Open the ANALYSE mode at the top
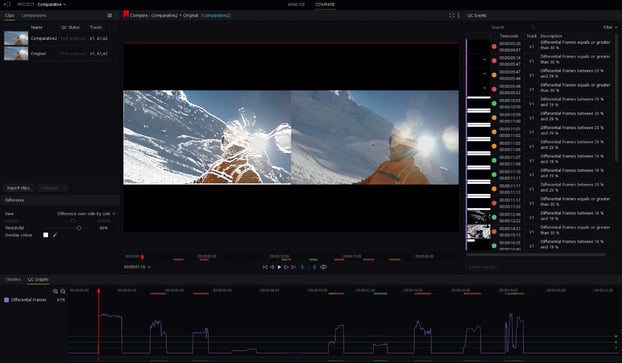The height and width of the screenshot is (363, 622). click(x=296, y=4)
